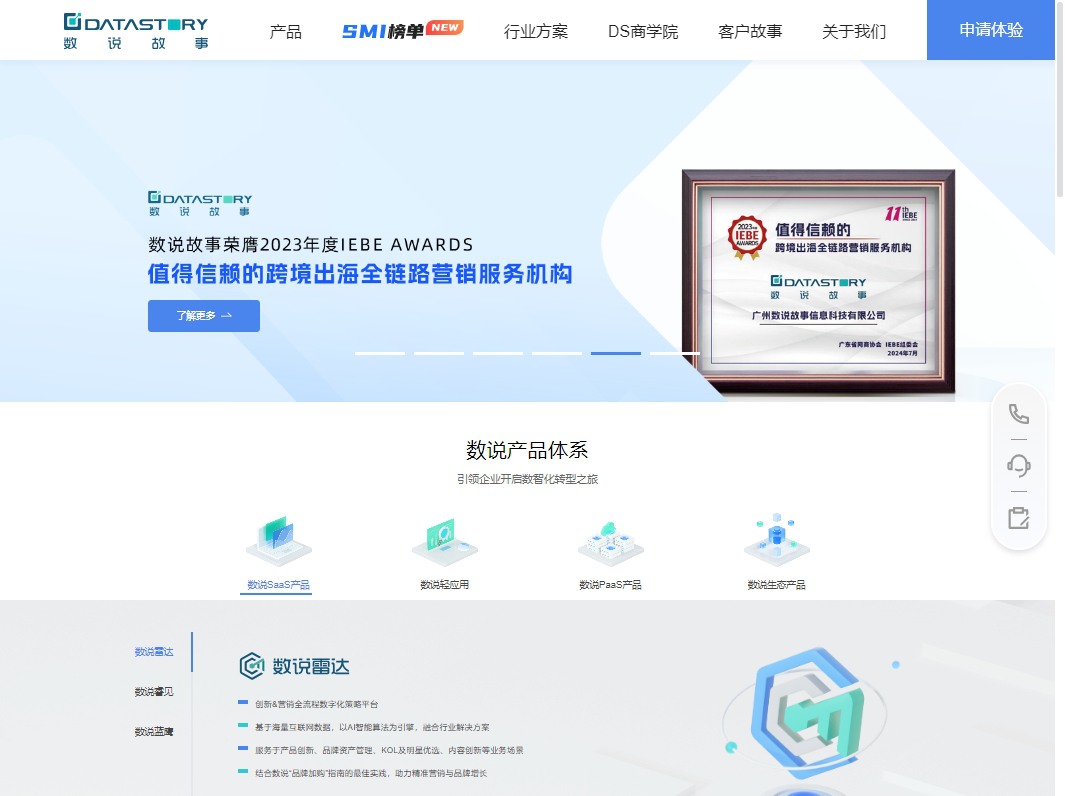Click the DataStory logo inside the banner
The width and height of the screenshot is (1065, 796).
coord(200,204)
